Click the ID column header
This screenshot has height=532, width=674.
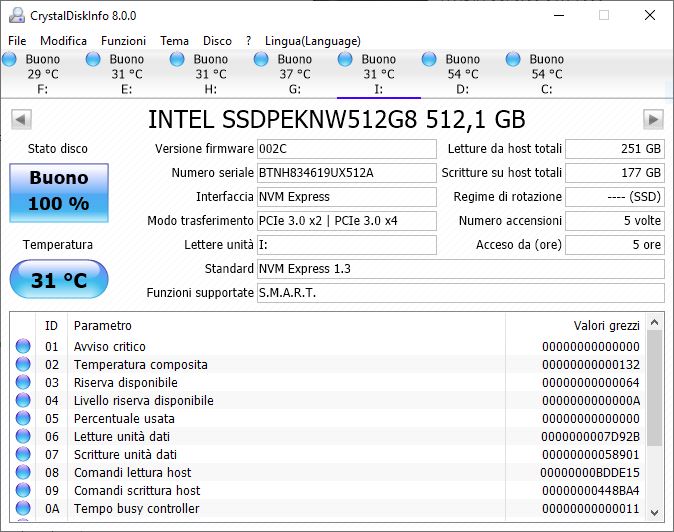51,326
